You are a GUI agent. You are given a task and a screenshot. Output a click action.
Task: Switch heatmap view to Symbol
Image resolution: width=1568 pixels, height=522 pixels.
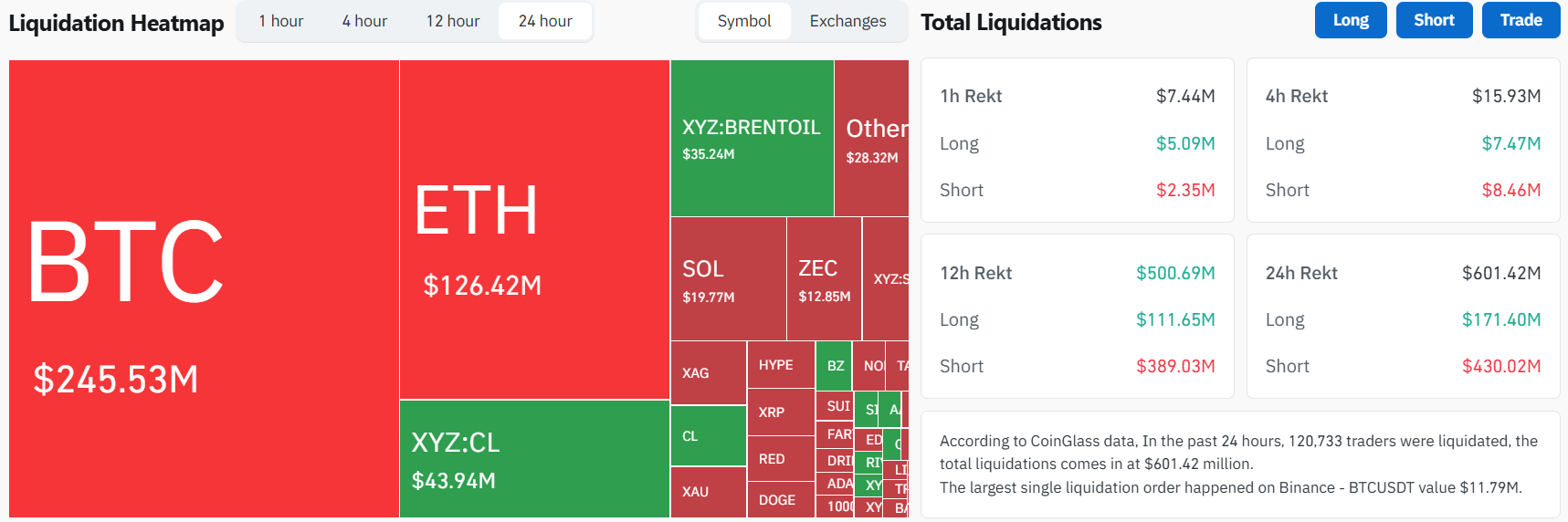pos(743,21)
